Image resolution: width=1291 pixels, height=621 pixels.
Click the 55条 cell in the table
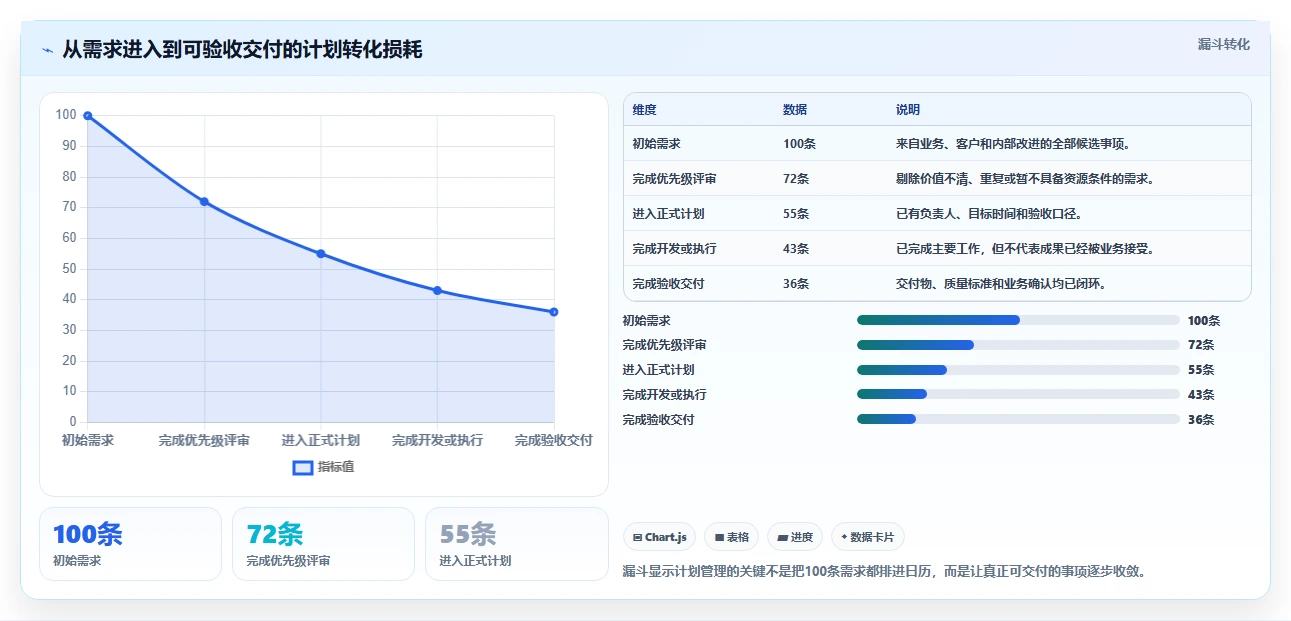point(797,214)
